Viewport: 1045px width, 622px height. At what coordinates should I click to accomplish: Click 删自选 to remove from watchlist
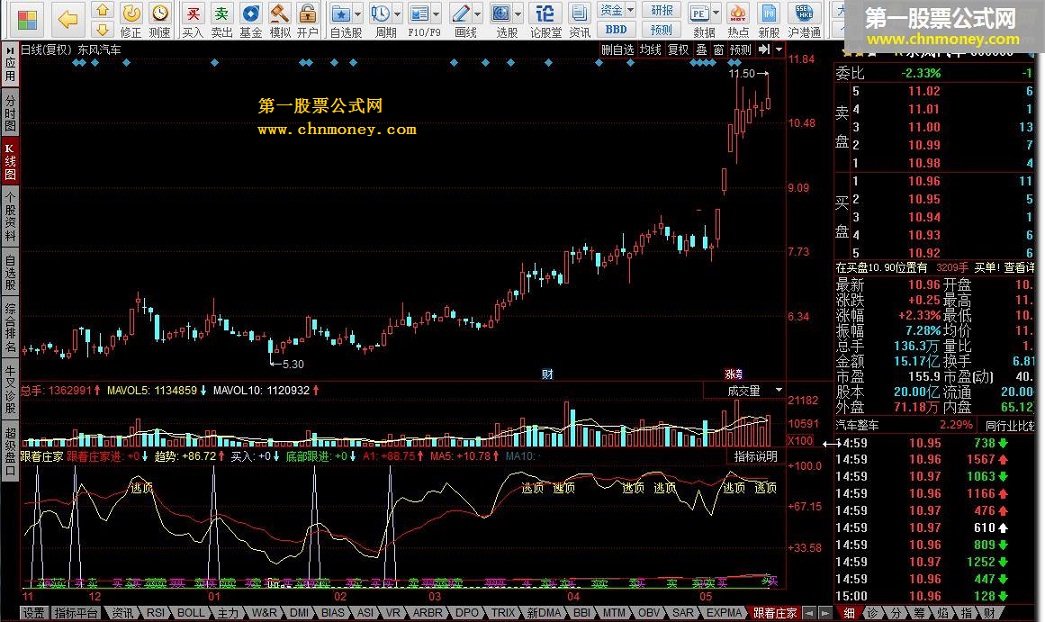[x=617, y=49]
